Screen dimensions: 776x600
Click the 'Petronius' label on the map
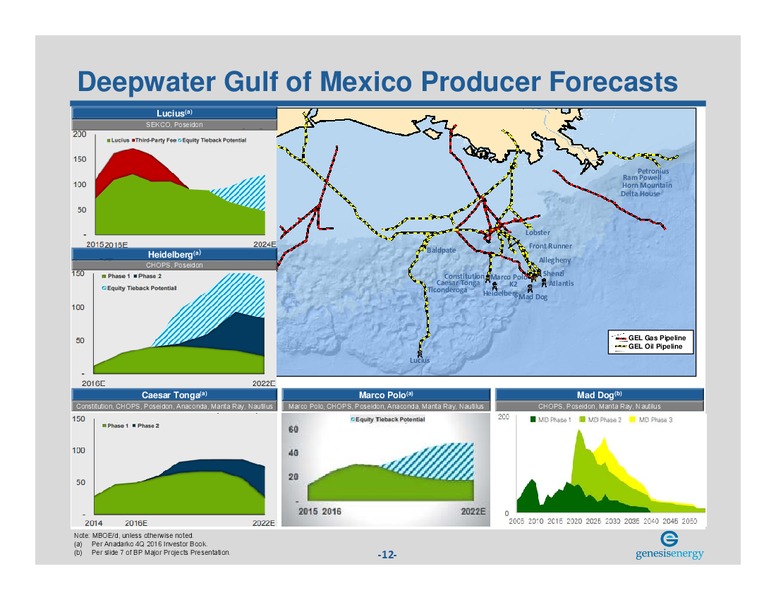pos(653,171)
